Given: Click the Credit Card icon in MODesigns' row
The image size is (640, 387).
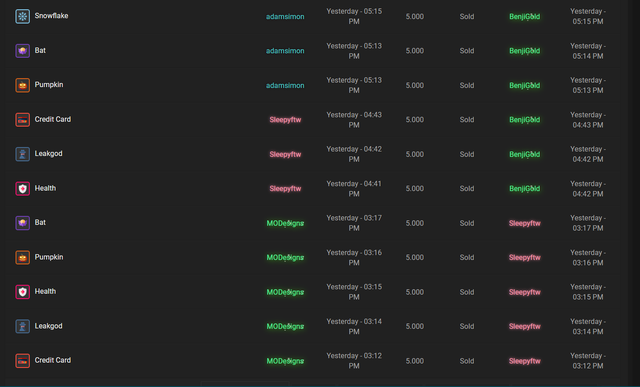Looking at the screenshot, I should (x=22, y=361).
